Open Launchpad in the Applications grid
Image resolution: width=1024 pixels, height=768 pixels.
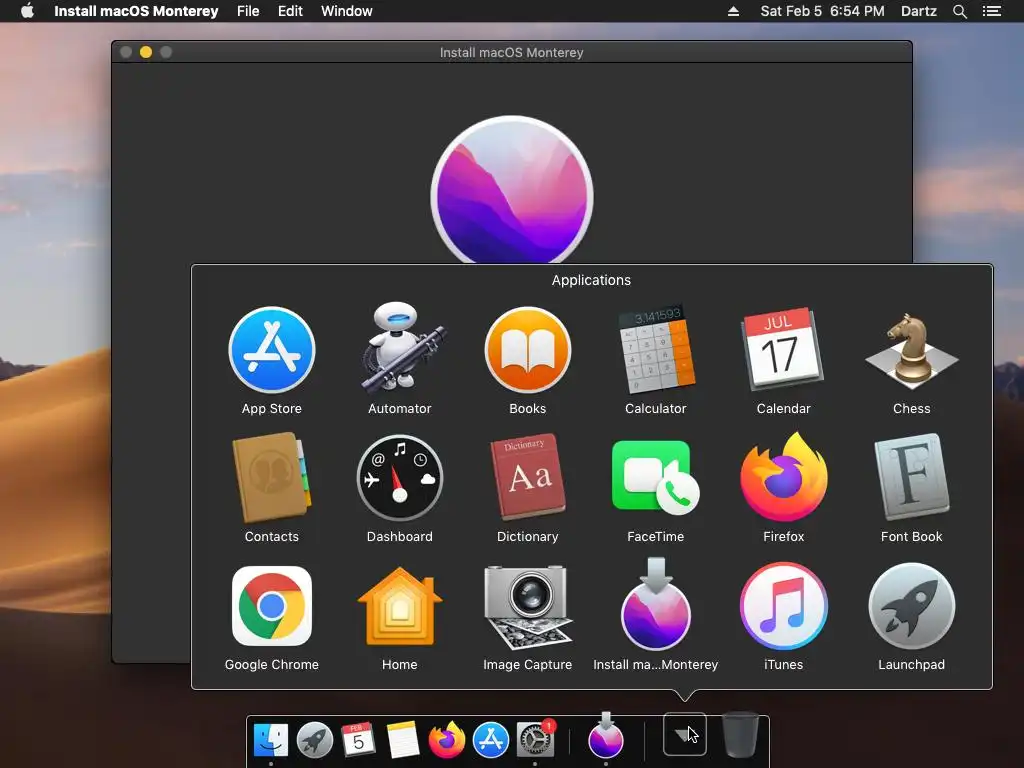point(912,606)
